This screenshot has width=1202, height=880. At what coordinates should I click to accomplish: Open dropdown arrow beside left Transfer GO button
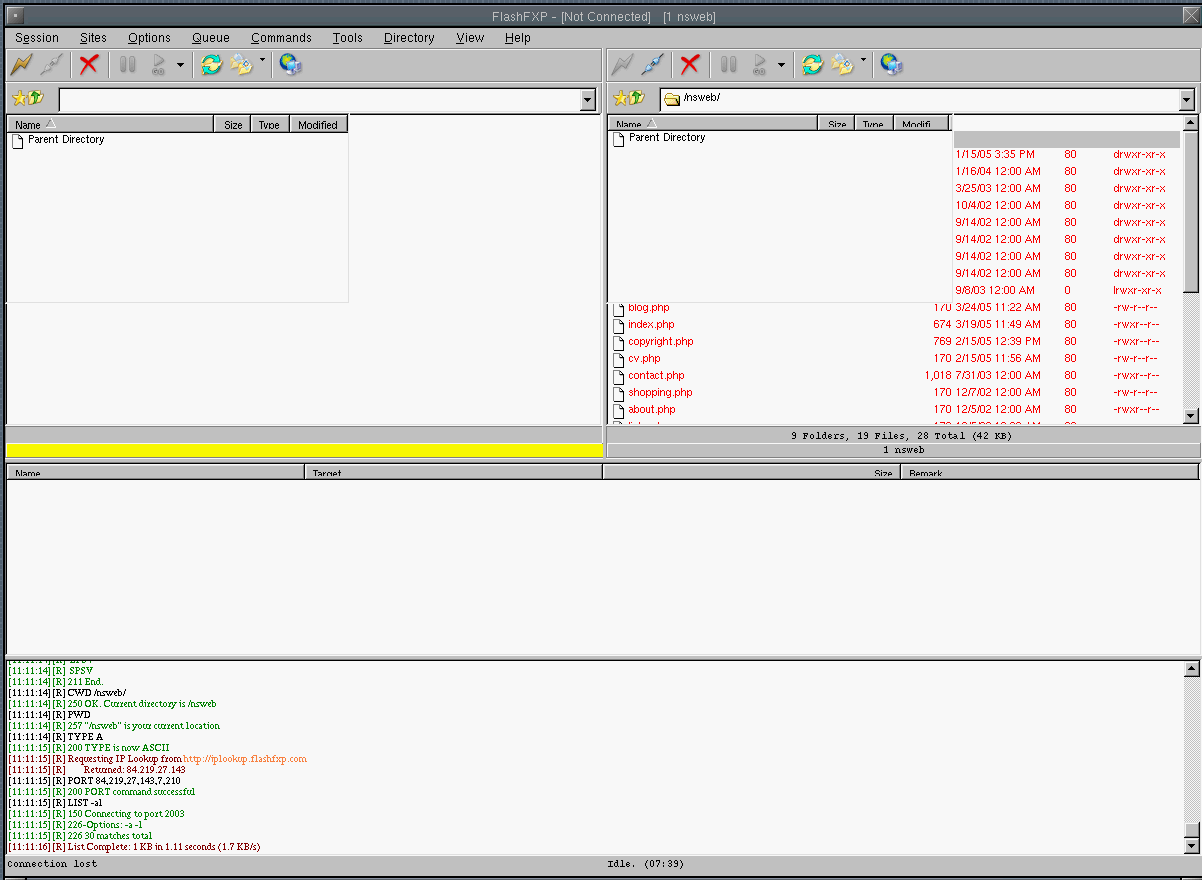180,65
